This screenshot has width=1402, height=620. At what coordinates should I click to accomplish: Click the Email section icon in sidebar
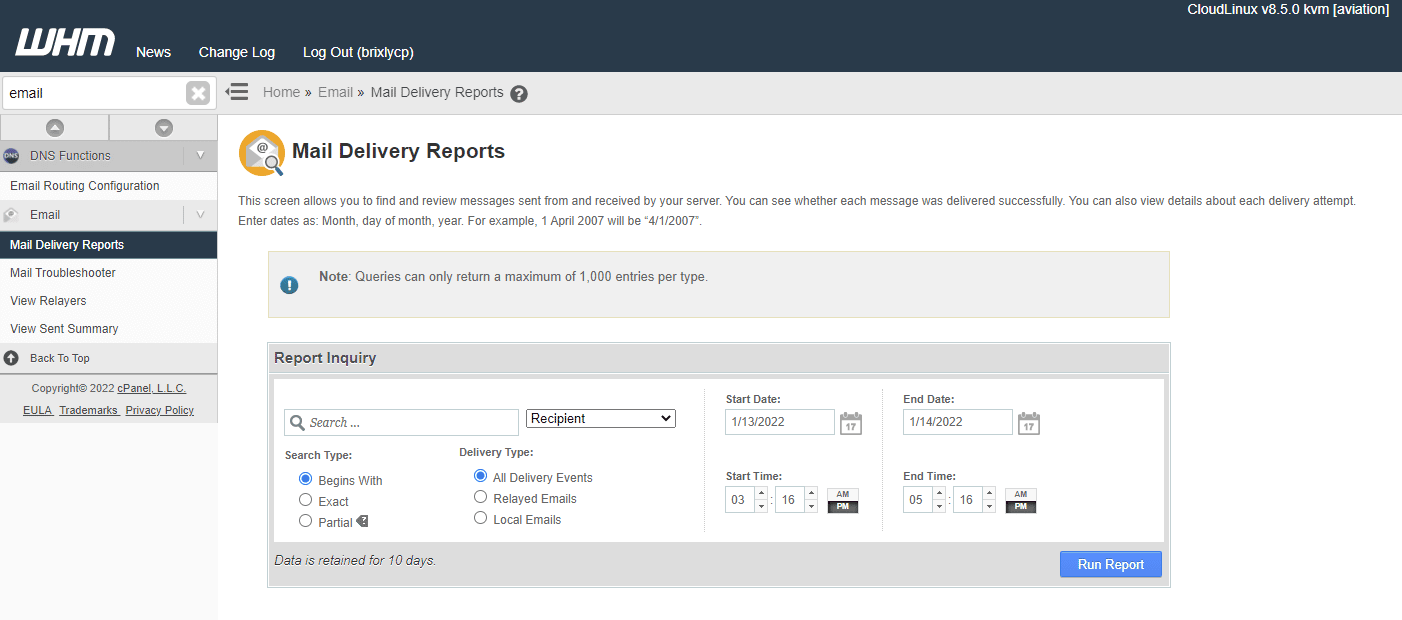pos(11,215)
